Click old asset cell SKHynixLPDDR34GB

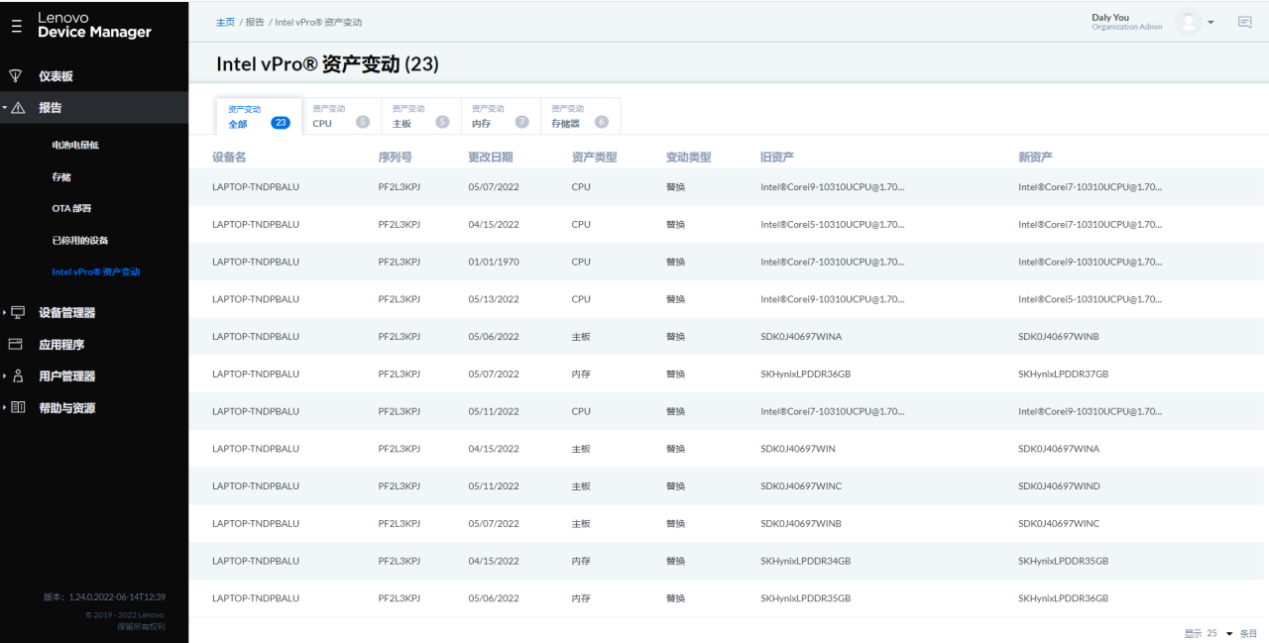tap(805, 561)
